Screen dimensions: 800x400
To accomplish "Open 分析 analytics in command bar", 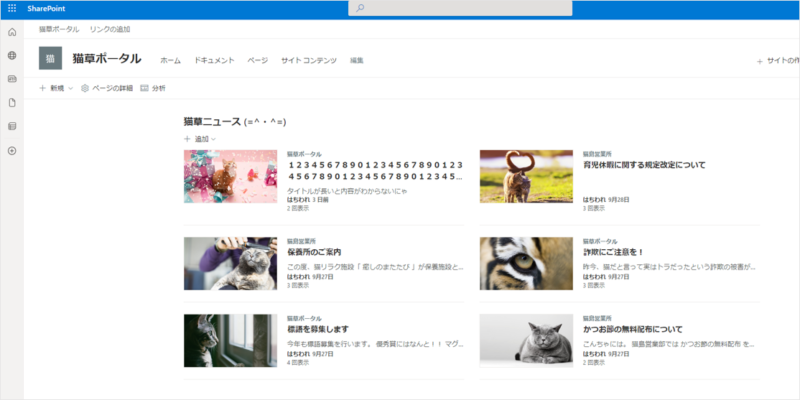I will (x=153, y=89).
